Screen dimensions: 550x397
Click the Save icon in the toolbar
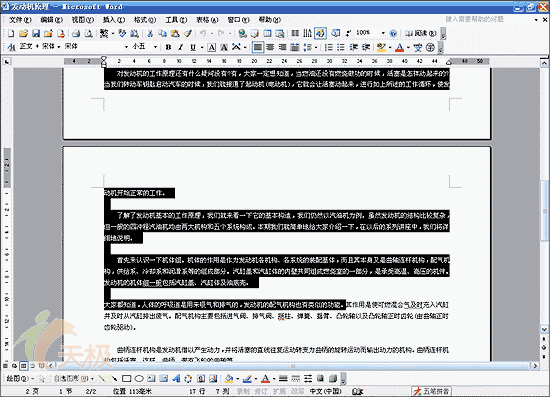[36, 33]
